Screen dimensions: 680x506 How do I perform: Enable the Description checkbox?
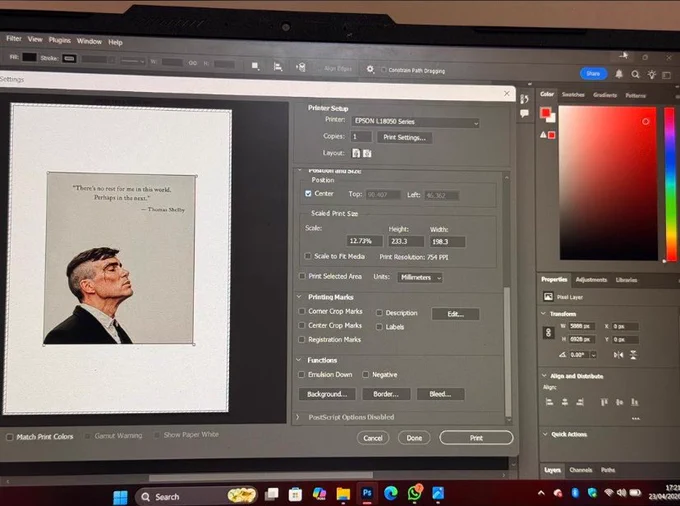(x=379, y=313)
